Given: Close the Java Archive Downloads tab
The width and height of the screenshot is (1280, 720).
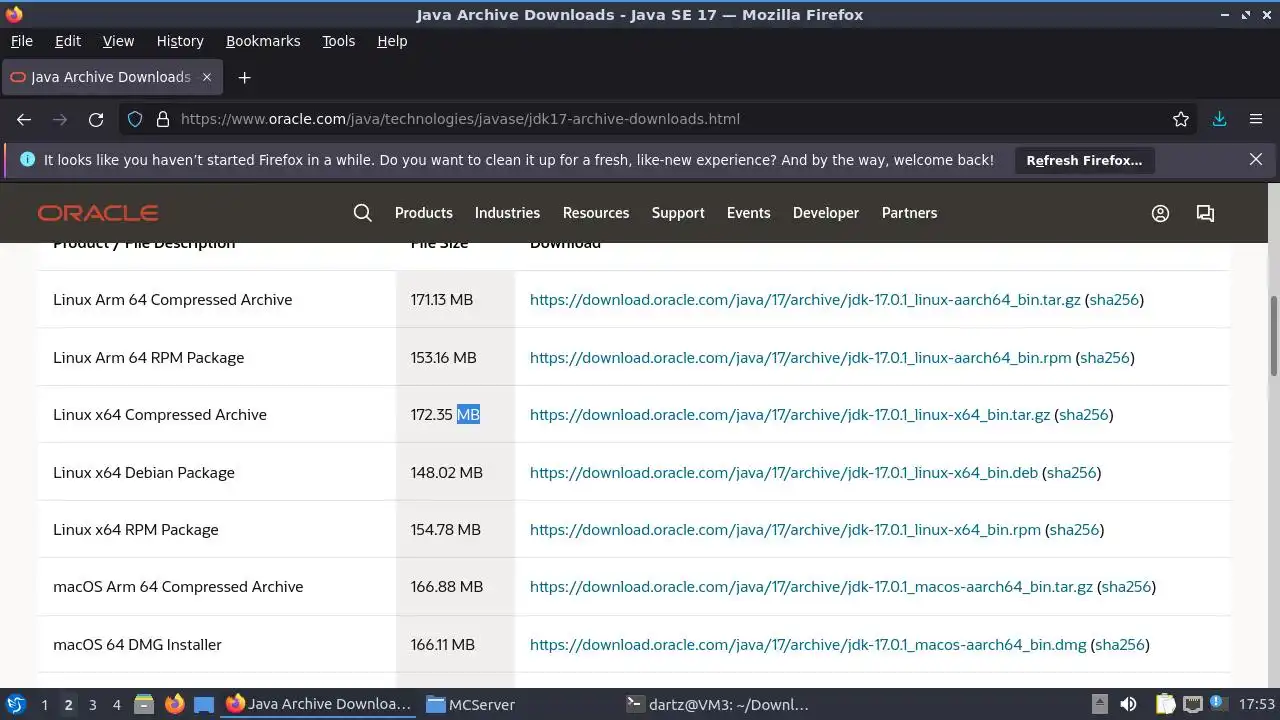Looking at the screenshot, I should pyautogui.click(x=207, y=77).
